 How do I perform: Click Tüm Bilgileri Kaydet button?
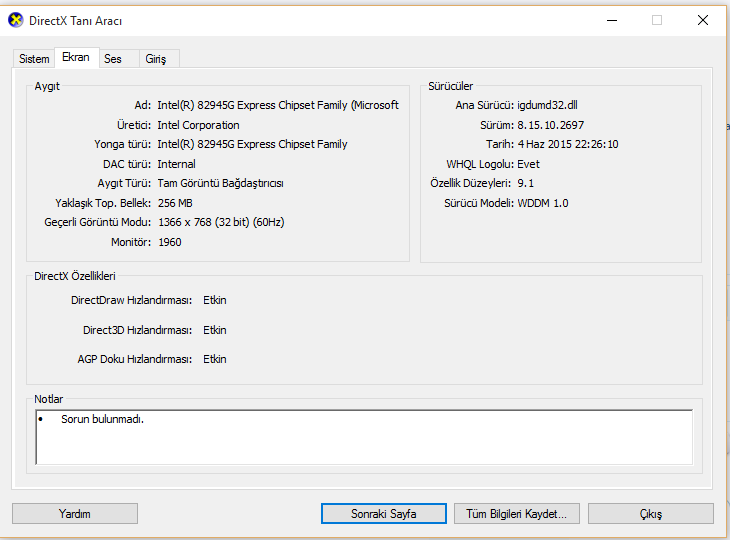[x=517, y=513]
